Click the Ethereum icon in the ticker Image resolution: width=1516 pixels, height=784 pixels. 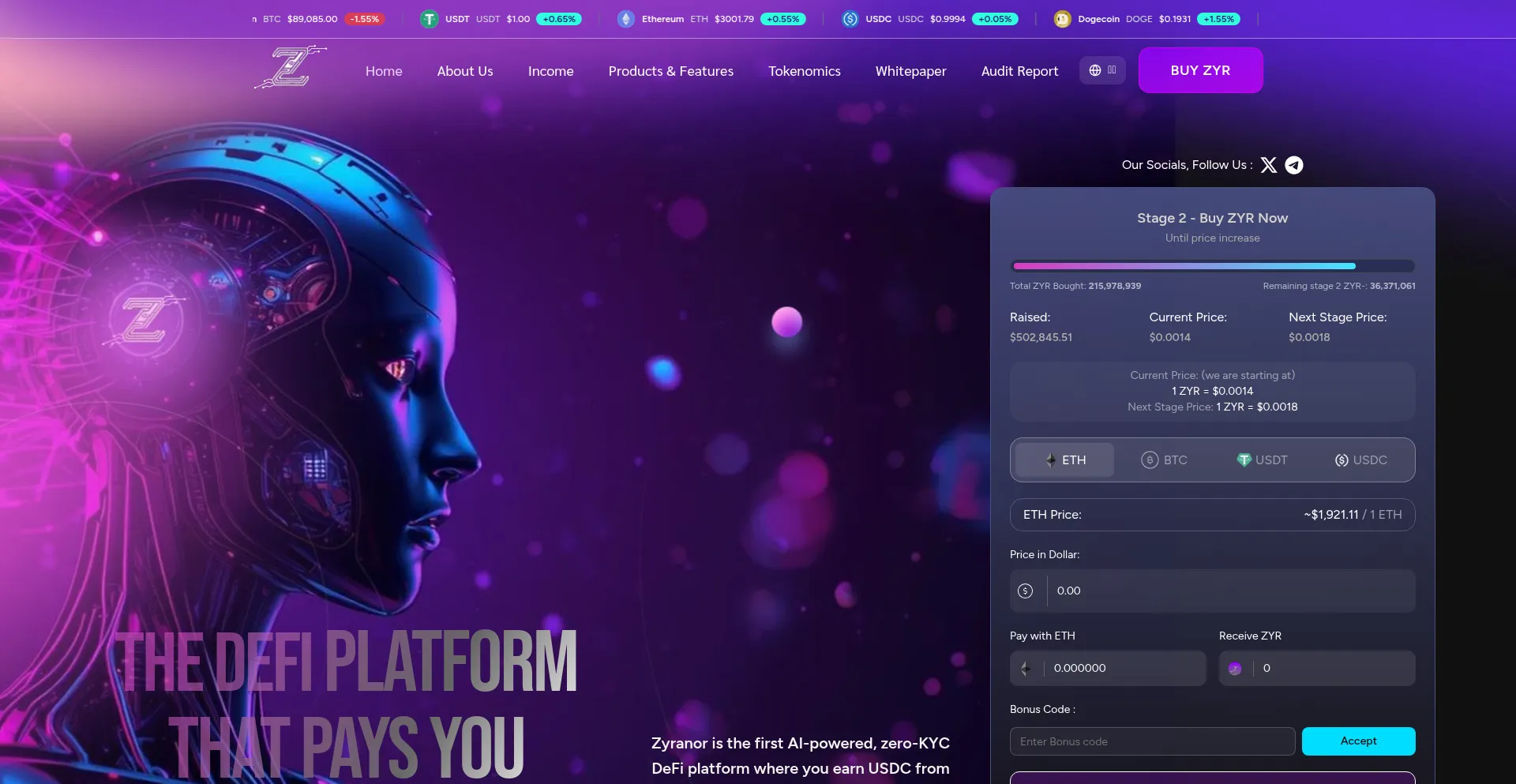click(626, 19)
